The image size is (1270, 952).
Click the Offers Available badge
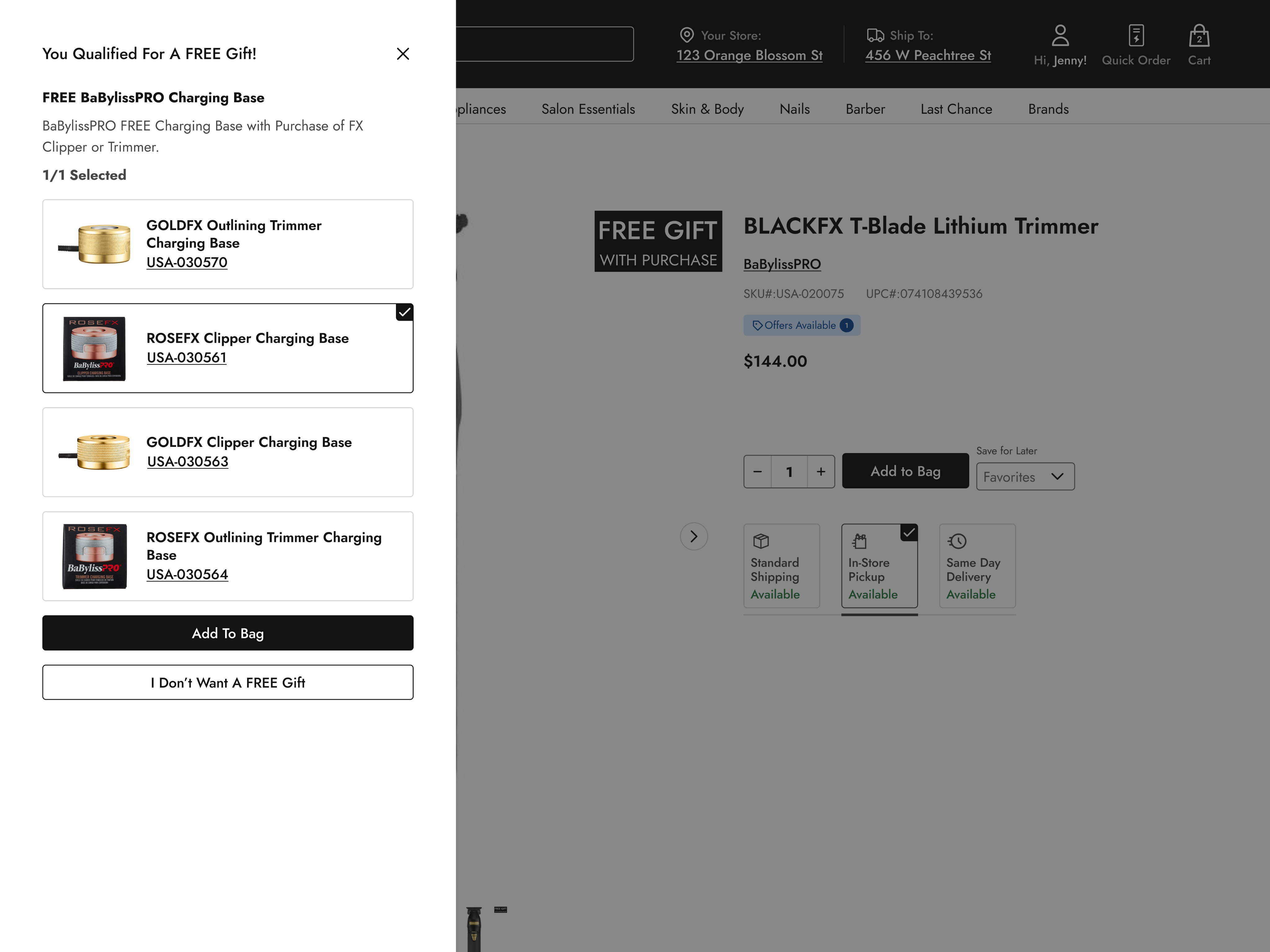[802, 325]
